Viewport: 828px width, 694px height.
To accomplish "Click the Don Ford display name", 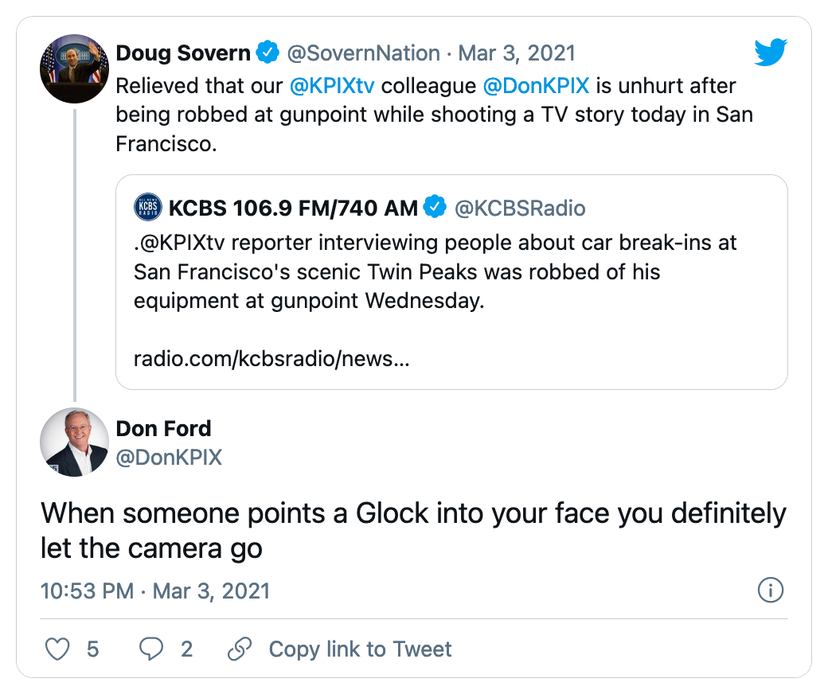I will point(163,429).
